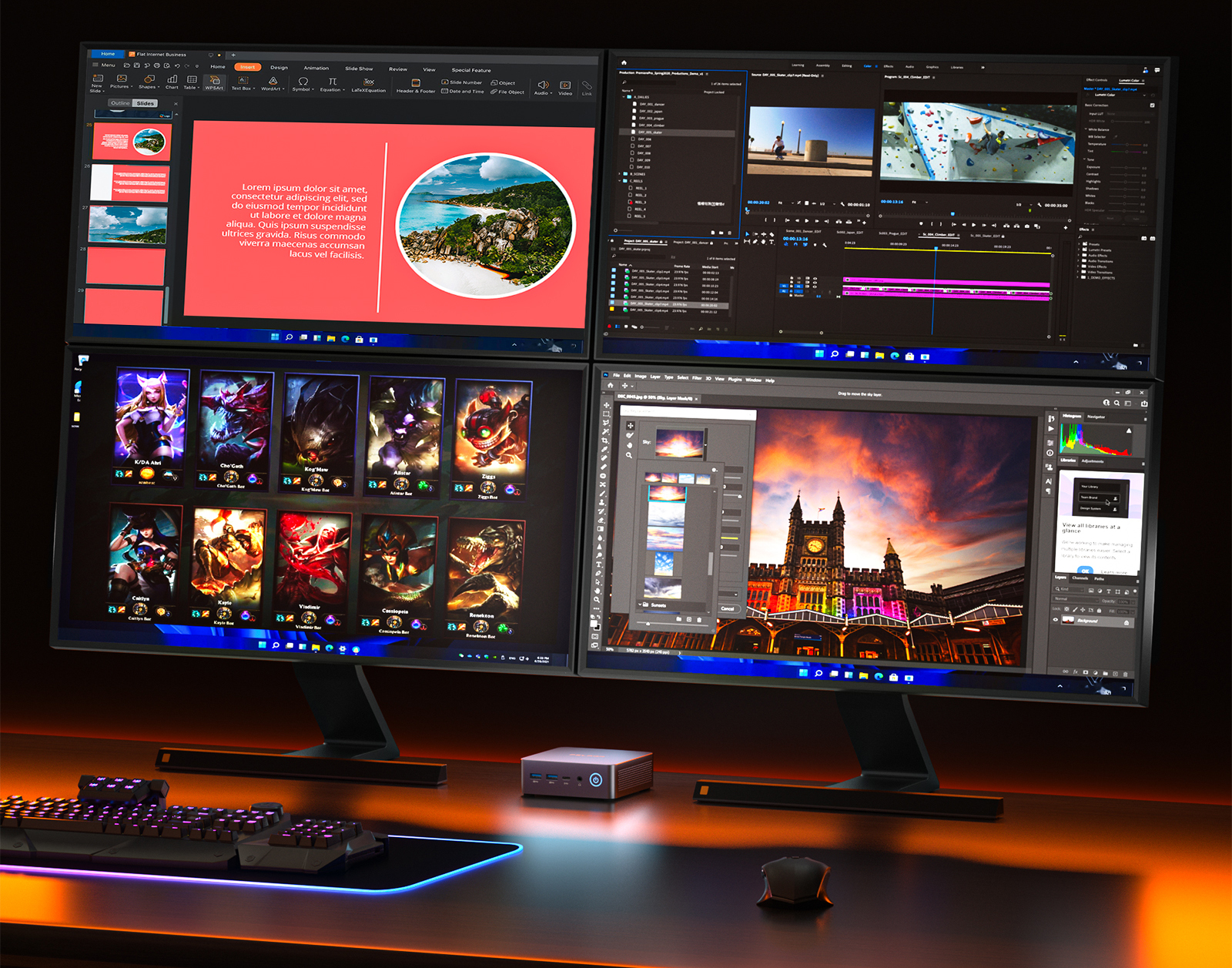This screenshot has height=968, width=1232.
Task: Switch to the Slide Show tab
Action: click(x=358, y=69)
